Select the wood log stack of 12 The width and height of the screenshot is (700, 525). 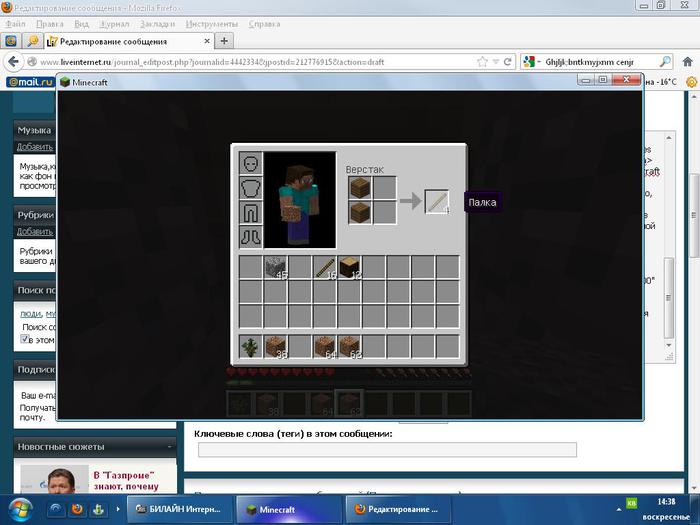349,267
